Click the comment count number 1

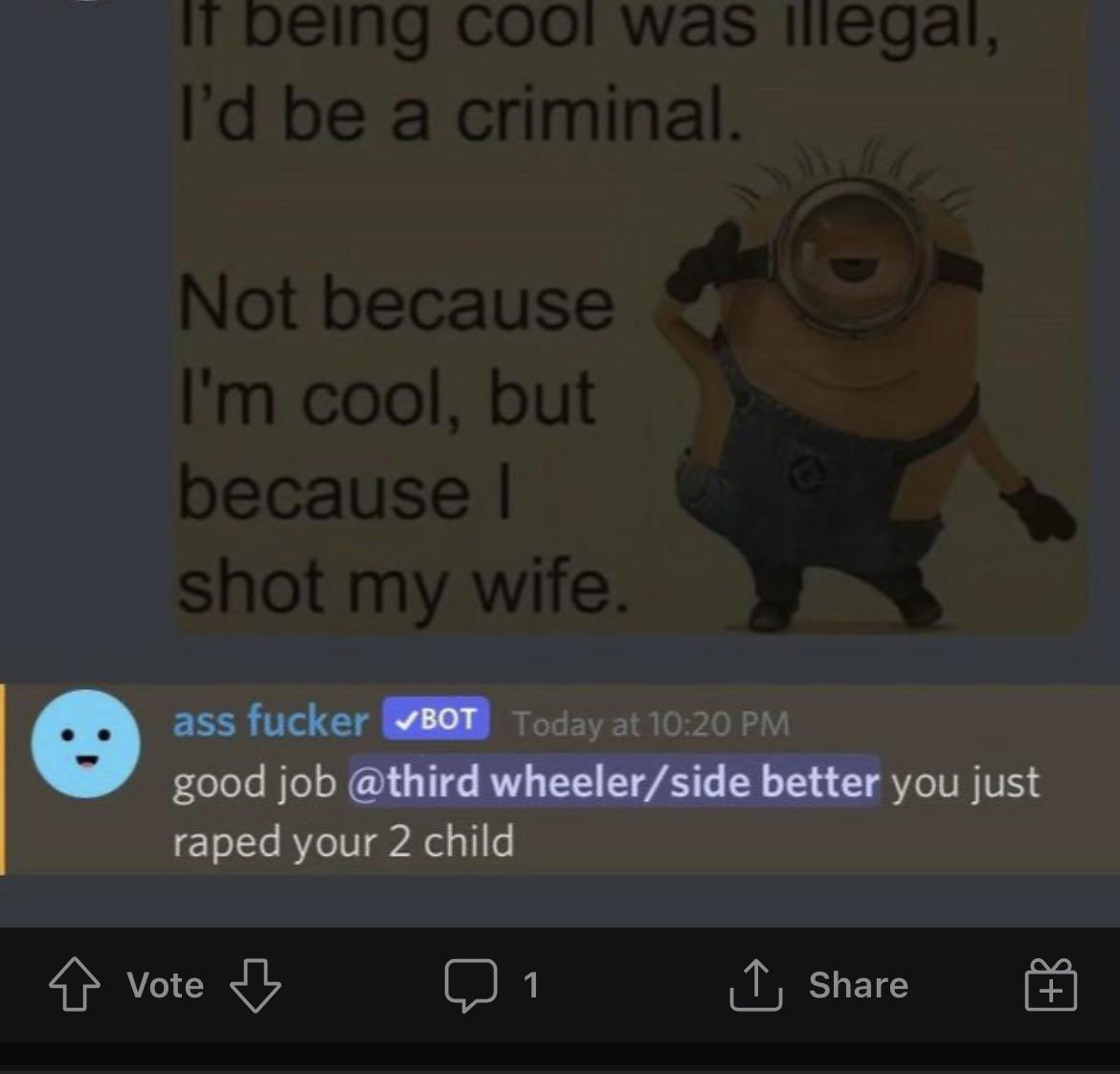click(530, 985)
